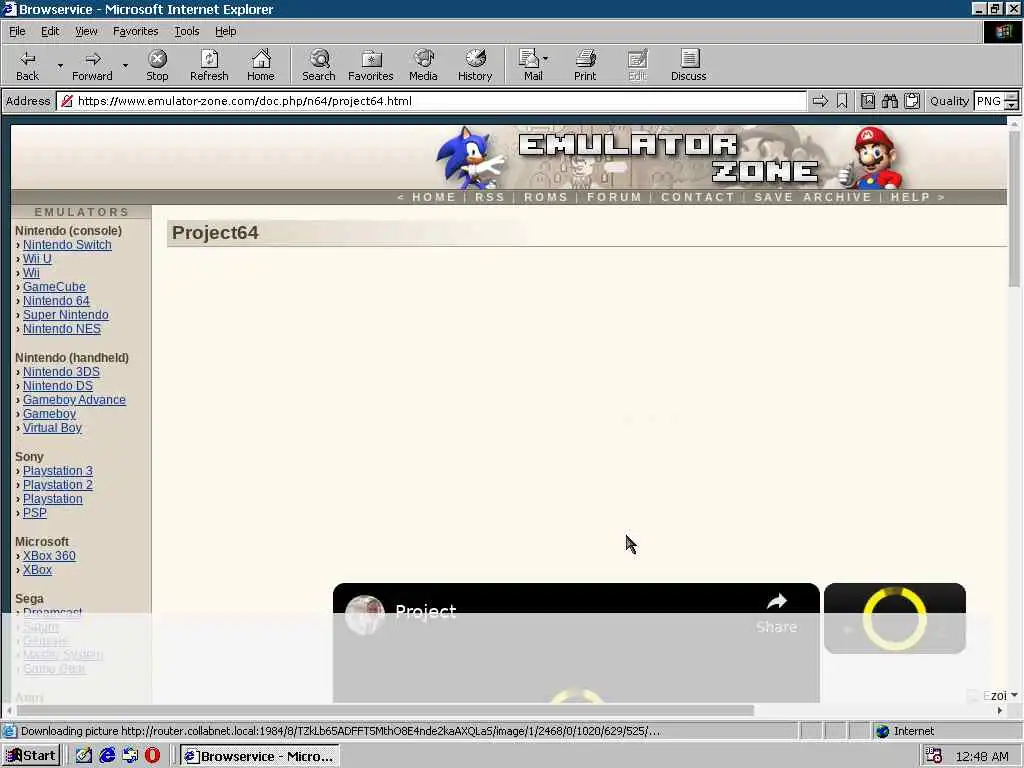Launch Internet Explorer from quick launch
This screenshot has height=768, width=1024.
point(107,756)
